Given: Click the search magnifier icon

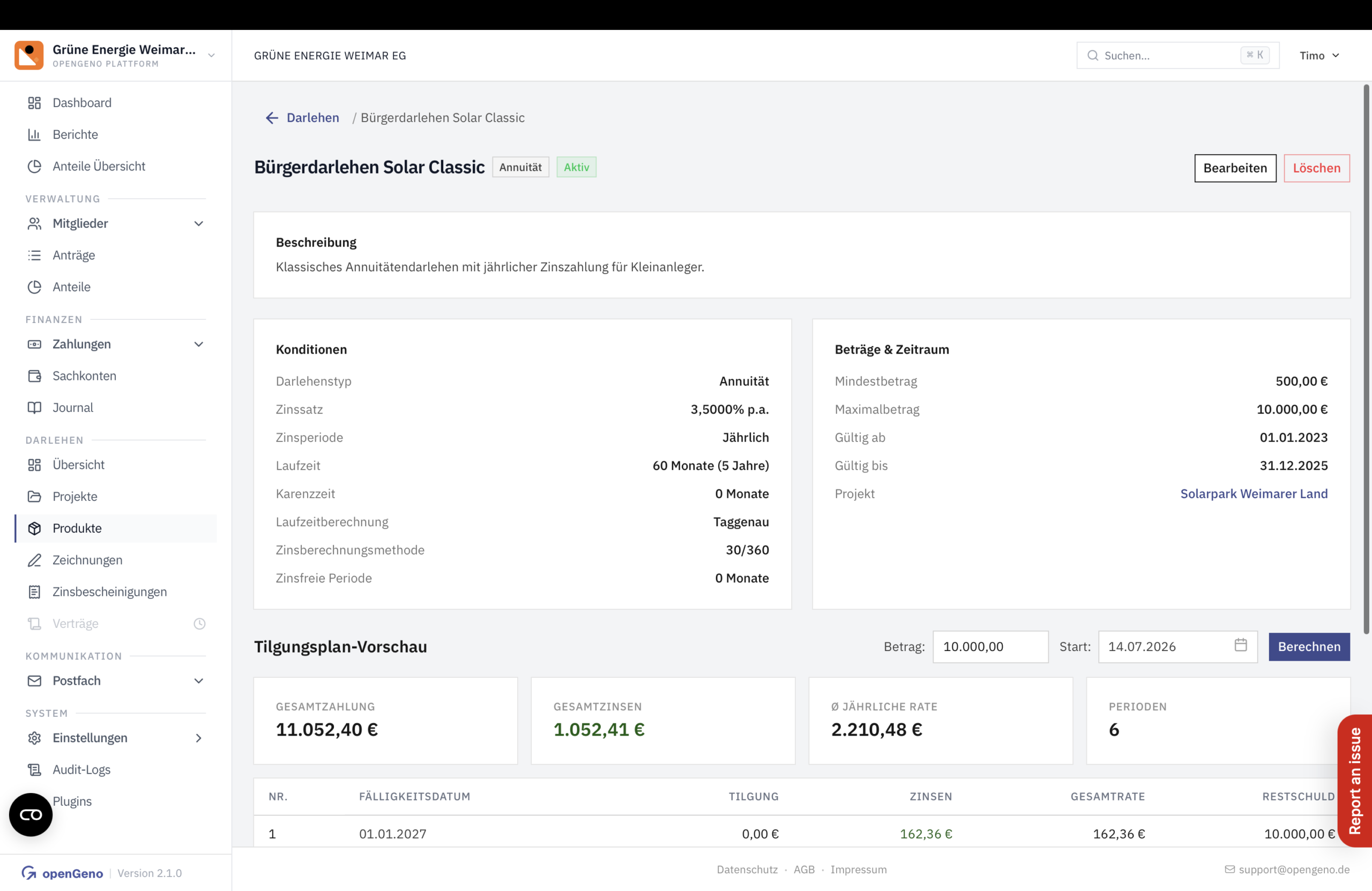Looking at the screenshot, I should [1092, 56].
